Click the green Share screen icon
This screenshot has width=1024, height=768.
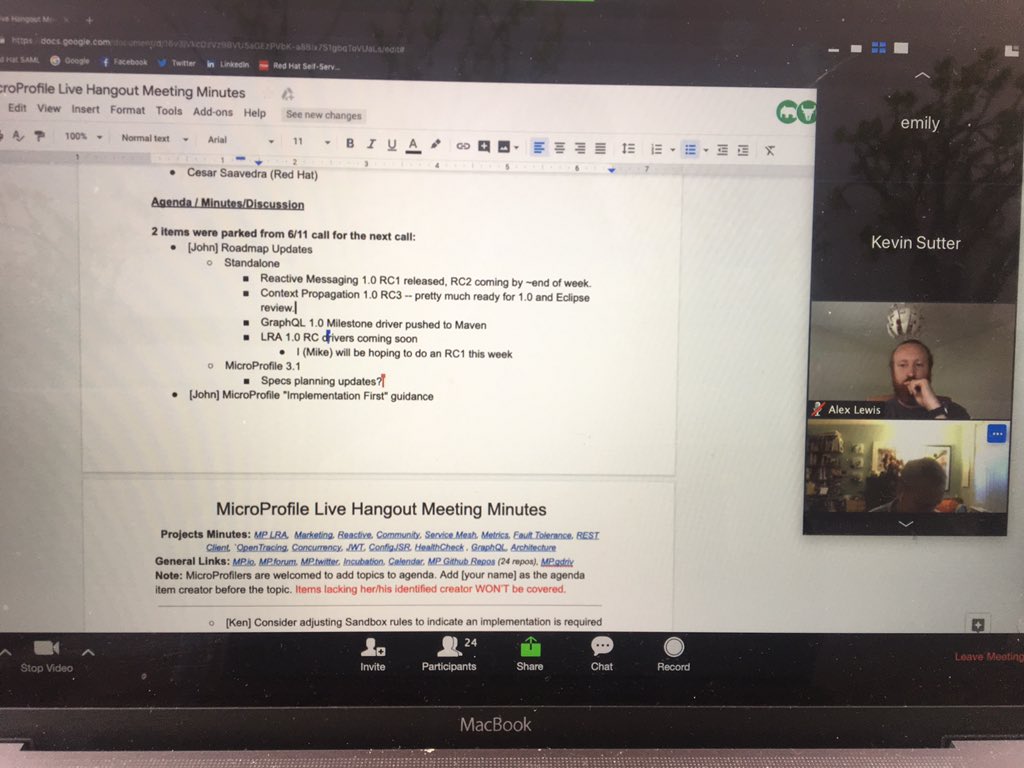point(530,647)
